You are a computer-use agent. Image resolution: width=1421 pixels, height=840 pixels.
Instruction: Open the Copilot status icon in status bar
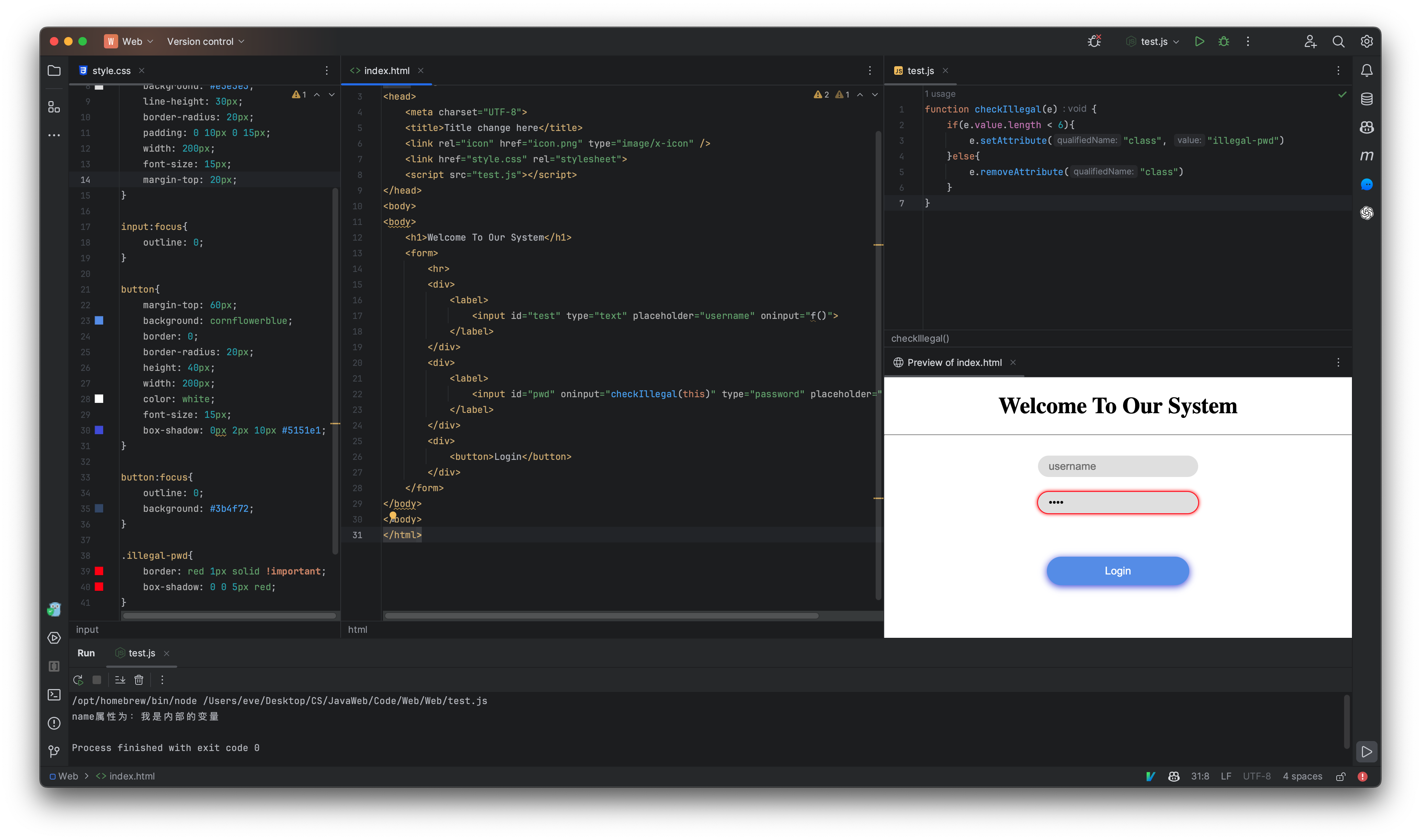[1174, 777]
